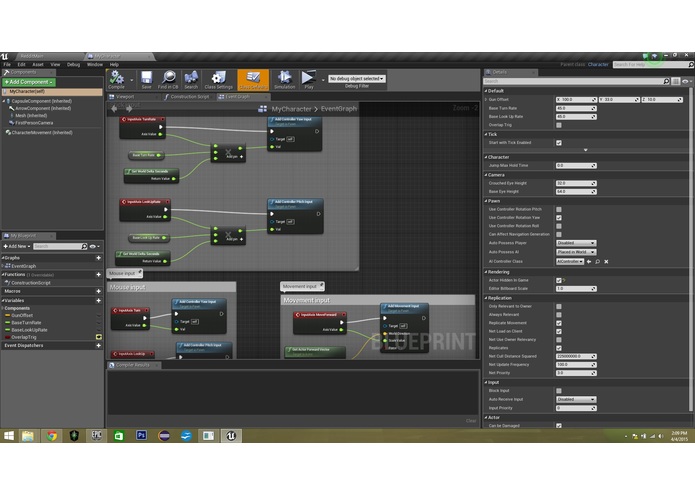Select FirstPersonCamera component
The width and height of the screenshot is (695, 494).
point(34,123)
